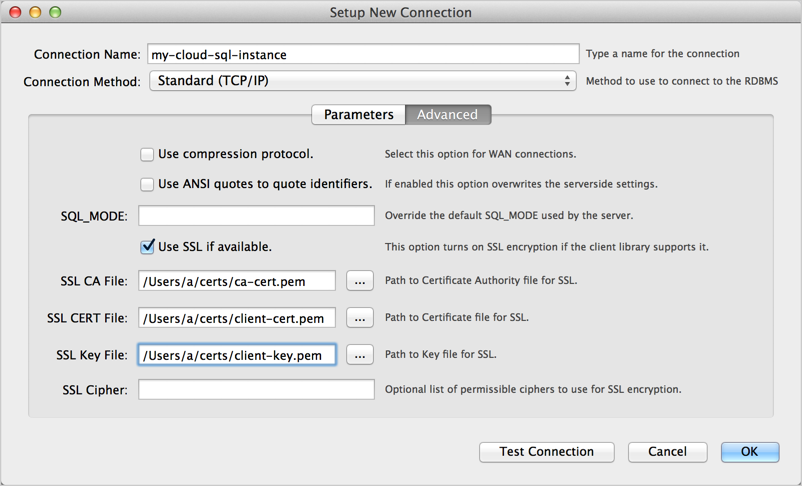Select the Advanced tab
Viewport: 802px width, 486px height.
click(447, 115)
